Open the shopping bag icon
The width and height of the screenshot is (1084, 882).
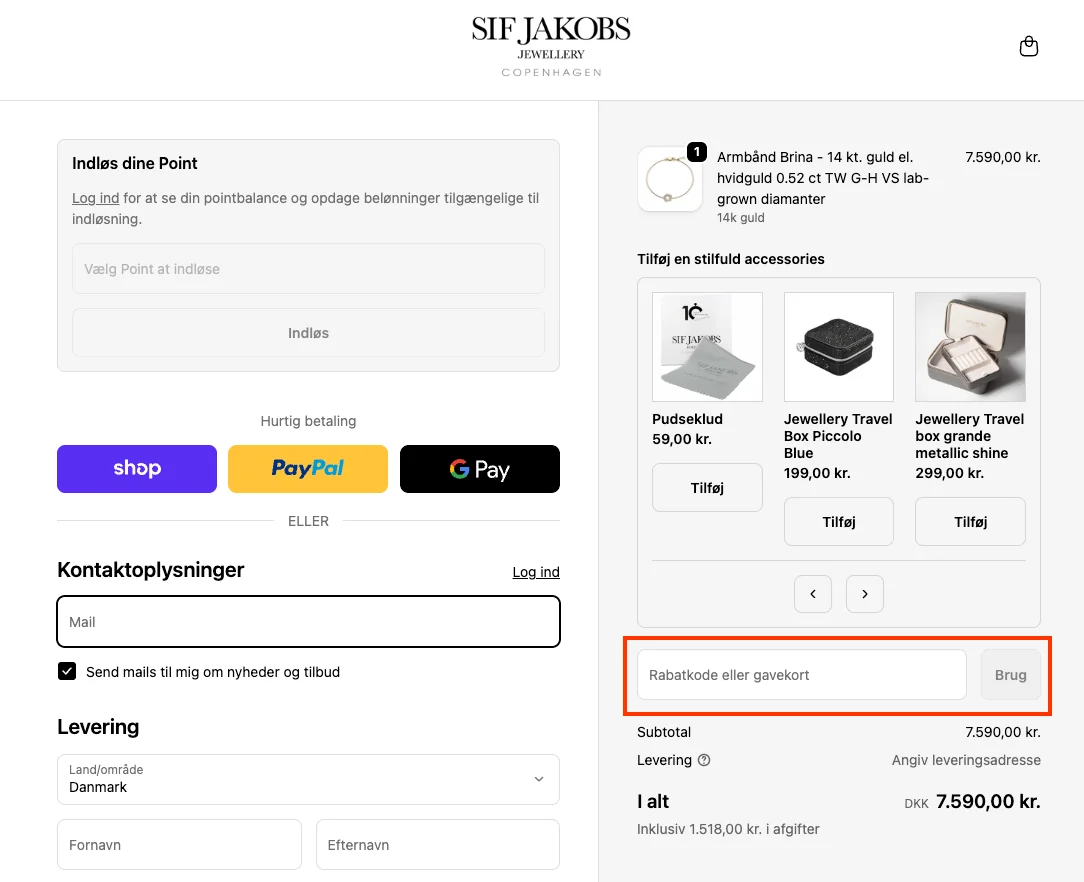[x=1028, y=46]
